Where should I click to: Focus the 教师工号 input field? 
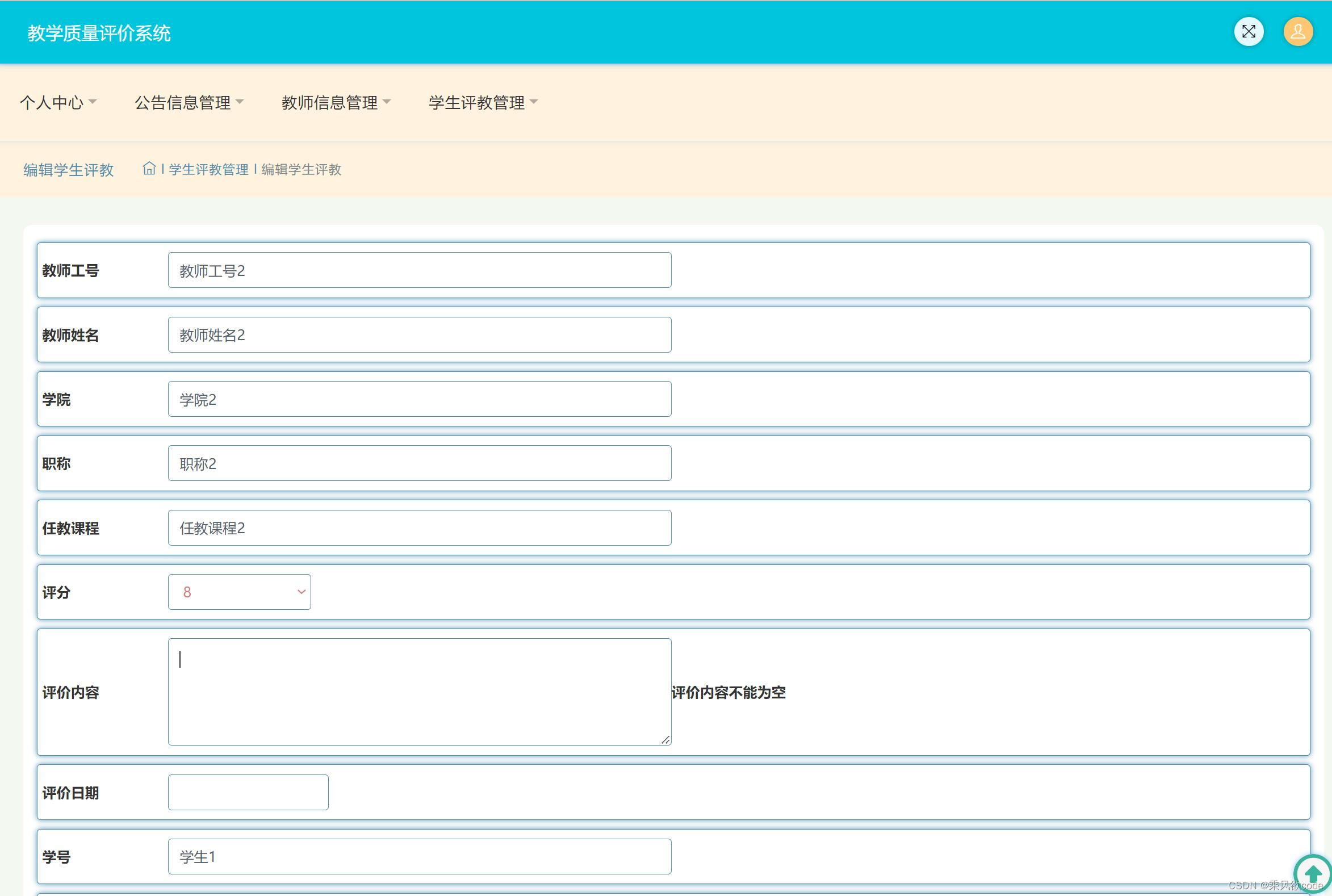coord(420,270)
